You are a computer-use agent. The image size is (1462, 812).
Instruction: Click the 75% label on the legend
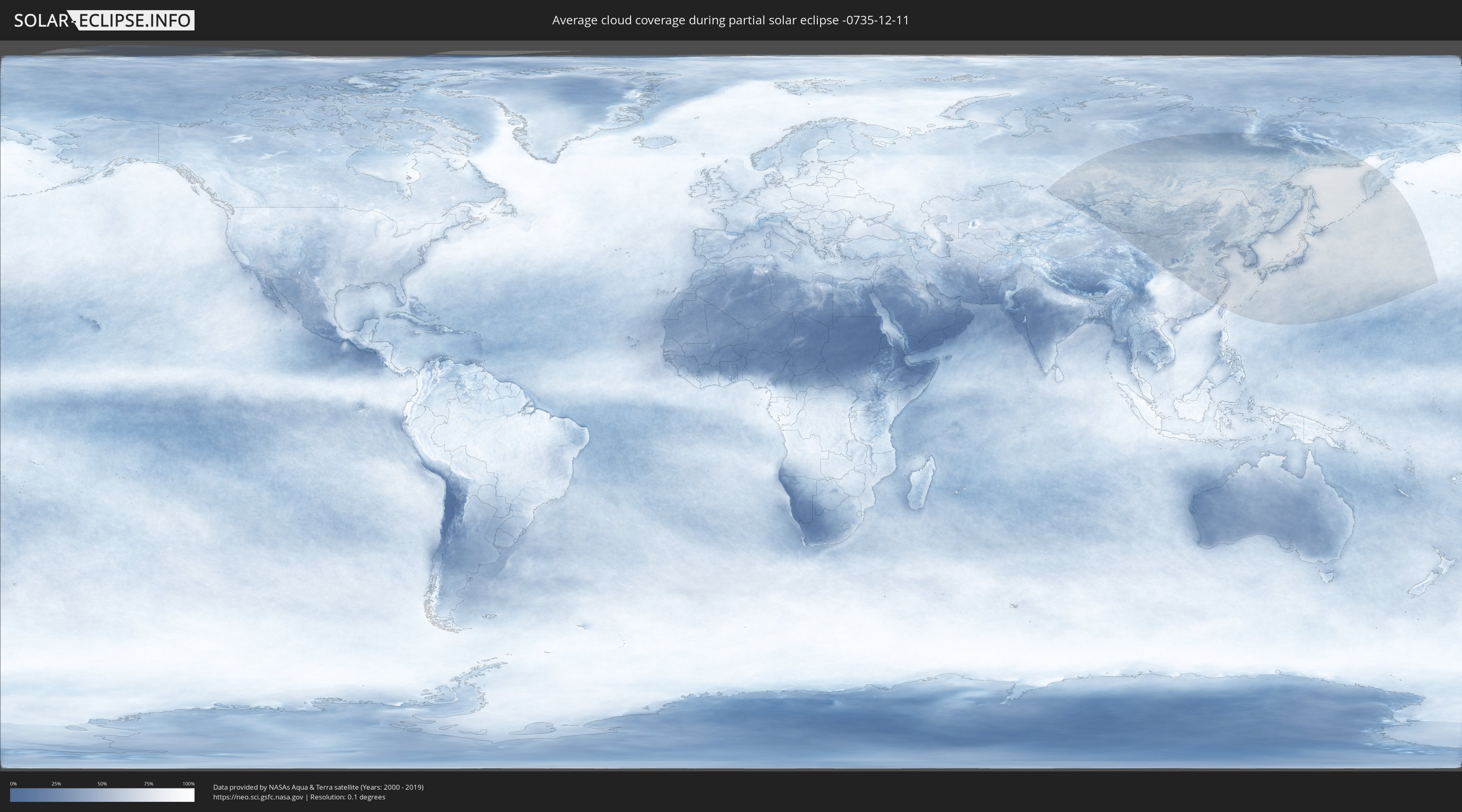148,784
